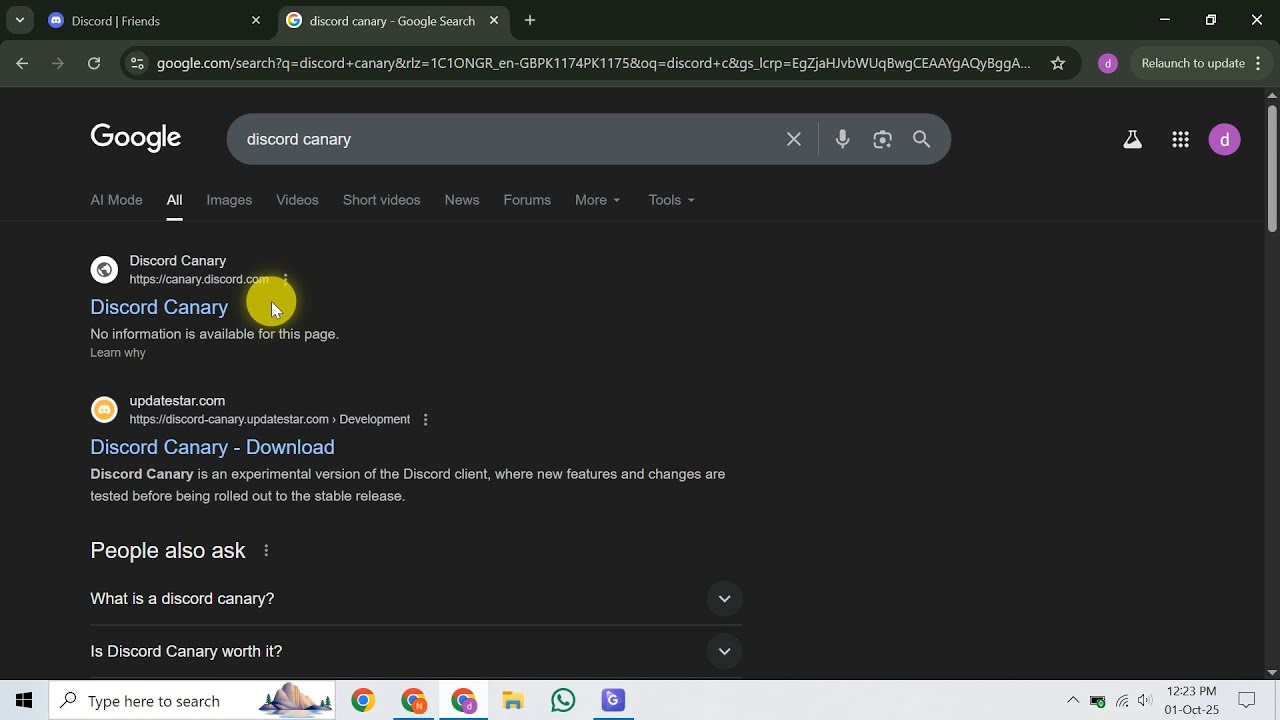
Task: Show hidden system tray icons
Action: (x=1073, y=700)
